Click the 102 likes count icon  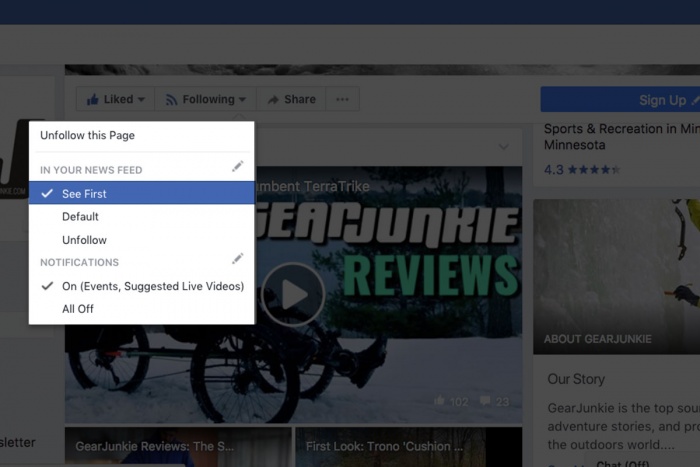point(439,400)
